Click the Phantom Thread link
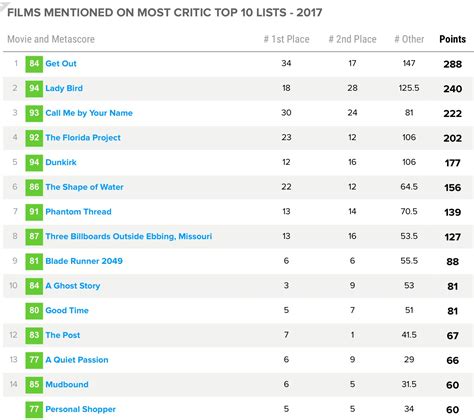The image size is (474, 420). [x=78, y=212]
